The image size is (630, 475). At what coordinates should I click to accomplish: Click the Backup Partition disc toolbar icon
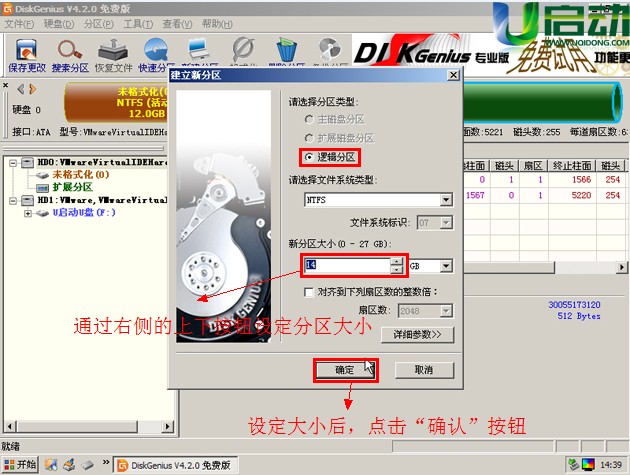pos(330,51)
